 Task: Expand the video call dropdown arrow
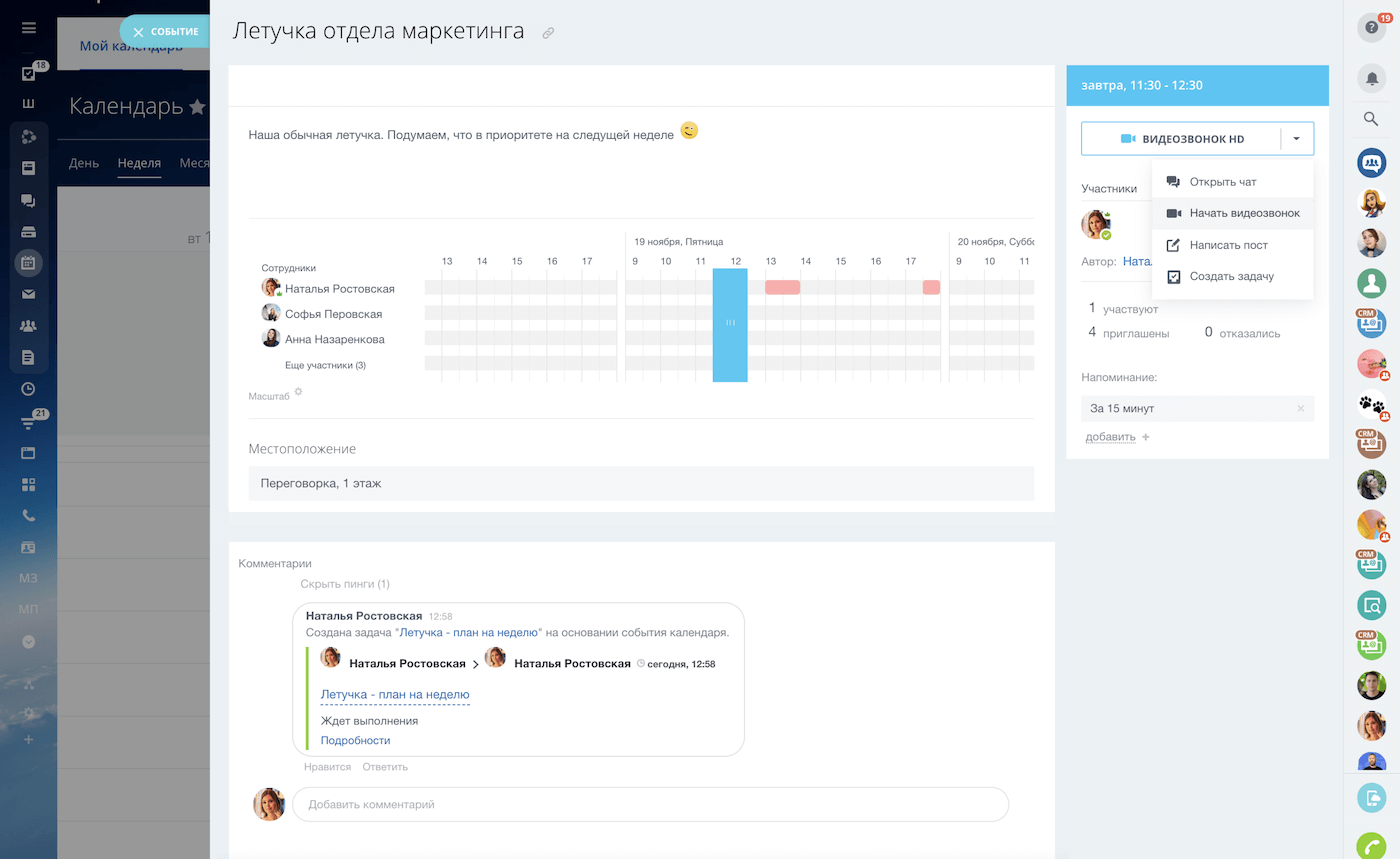(x=1296, y=139)
